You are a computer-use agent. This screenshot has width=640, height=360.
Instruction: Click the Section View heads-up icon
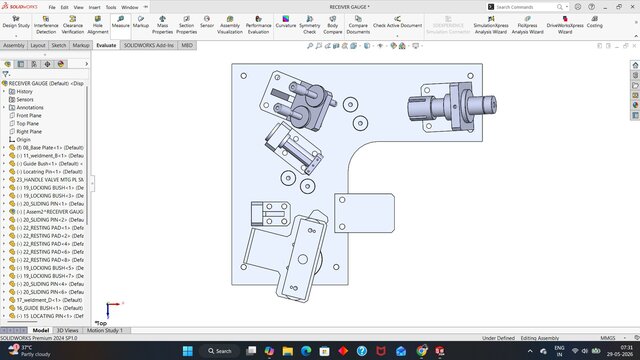[336, 46]
